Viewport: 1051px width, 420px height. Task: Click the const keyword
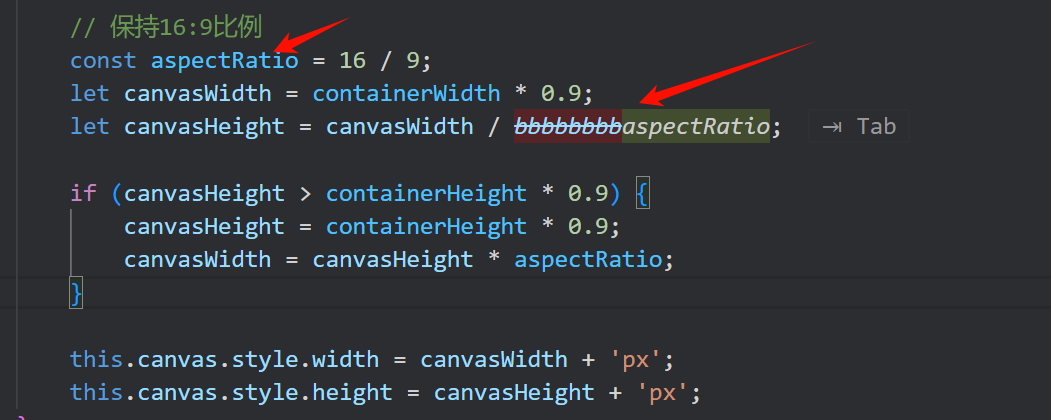(103, 60)
